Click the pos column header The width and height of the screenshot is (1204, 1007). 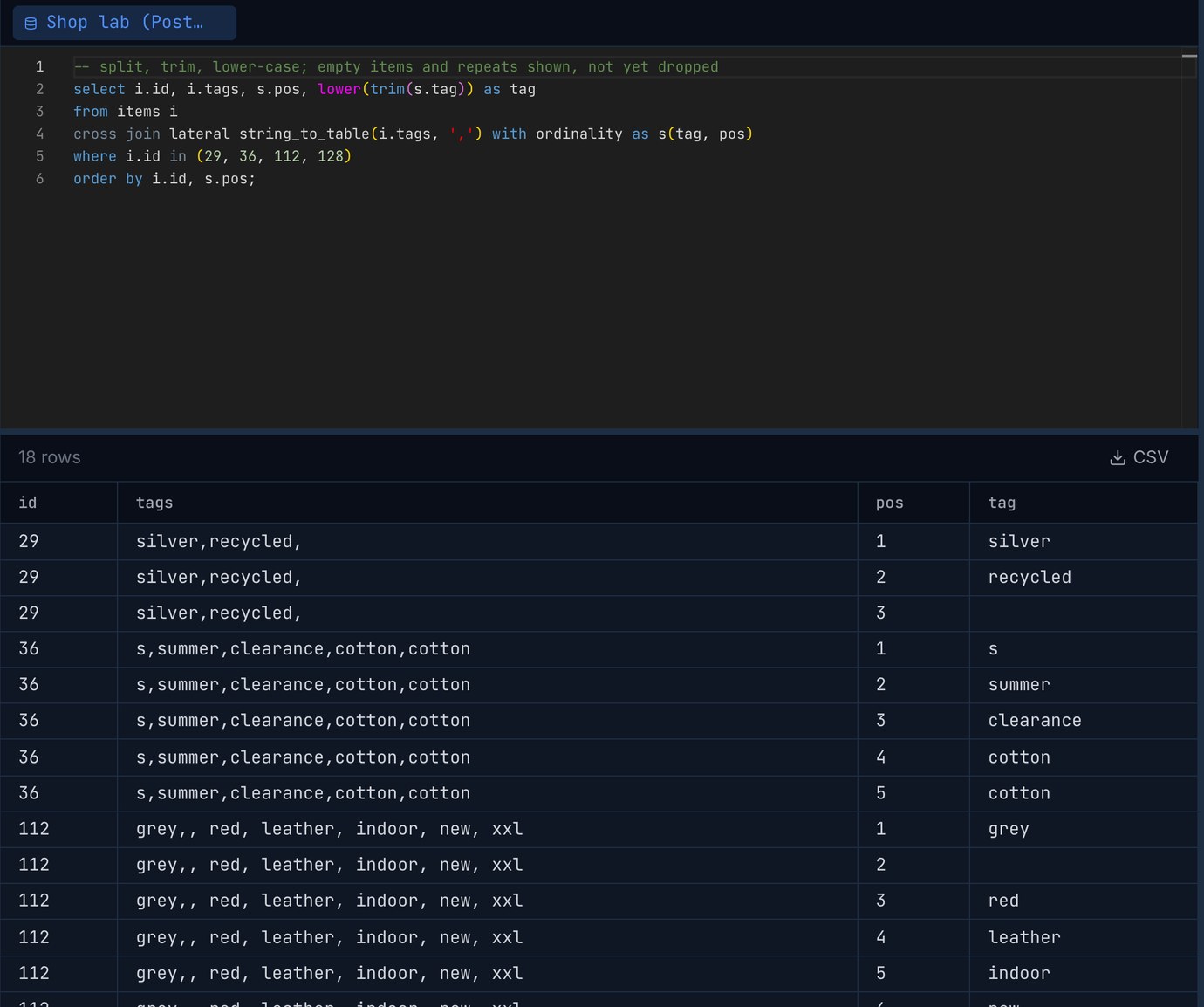913,503
